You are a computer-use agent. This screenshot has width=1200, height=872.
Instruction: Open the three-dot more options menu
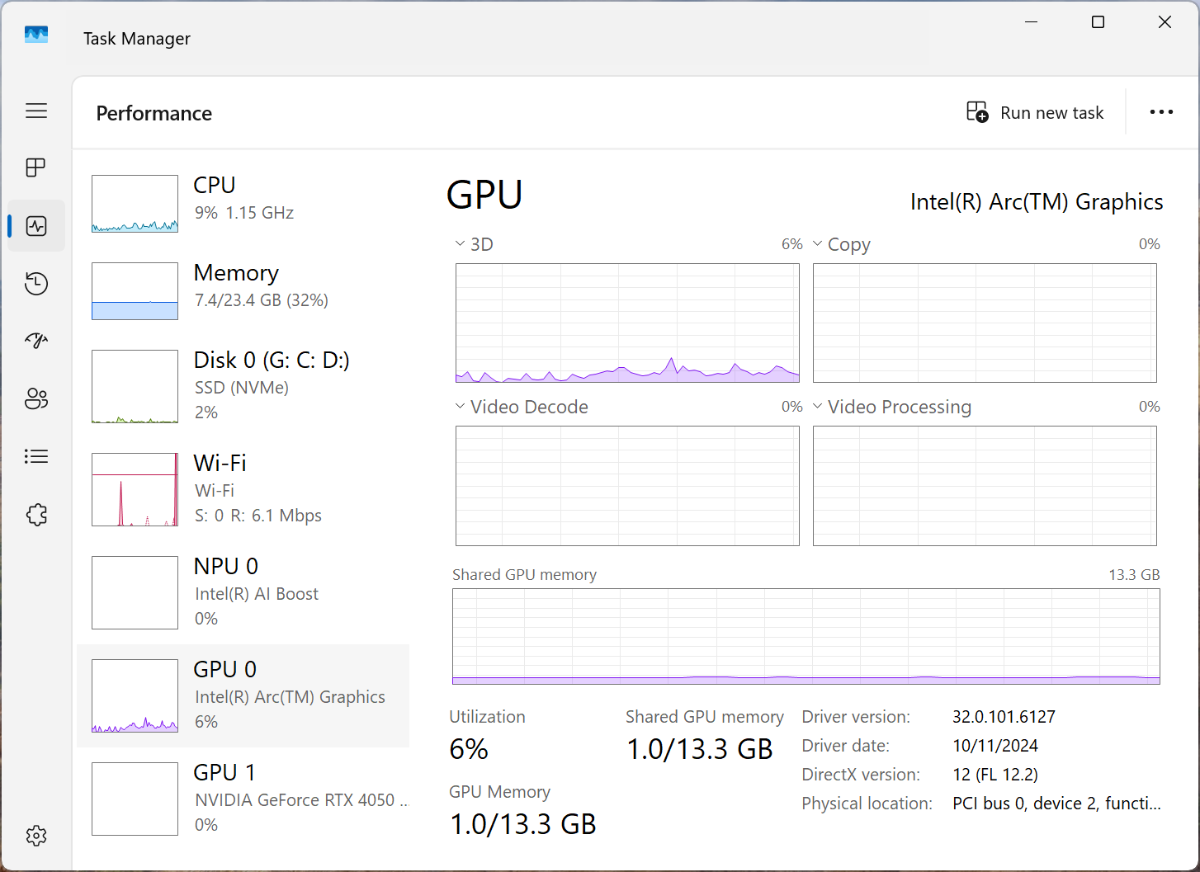(1161, 112)
